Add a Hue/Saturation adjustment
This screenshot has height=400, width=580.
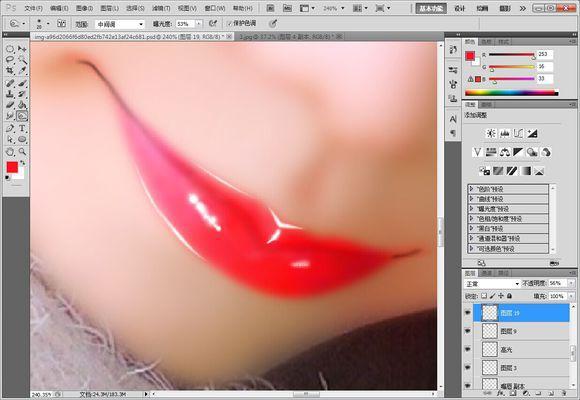[x=491, y=152]
